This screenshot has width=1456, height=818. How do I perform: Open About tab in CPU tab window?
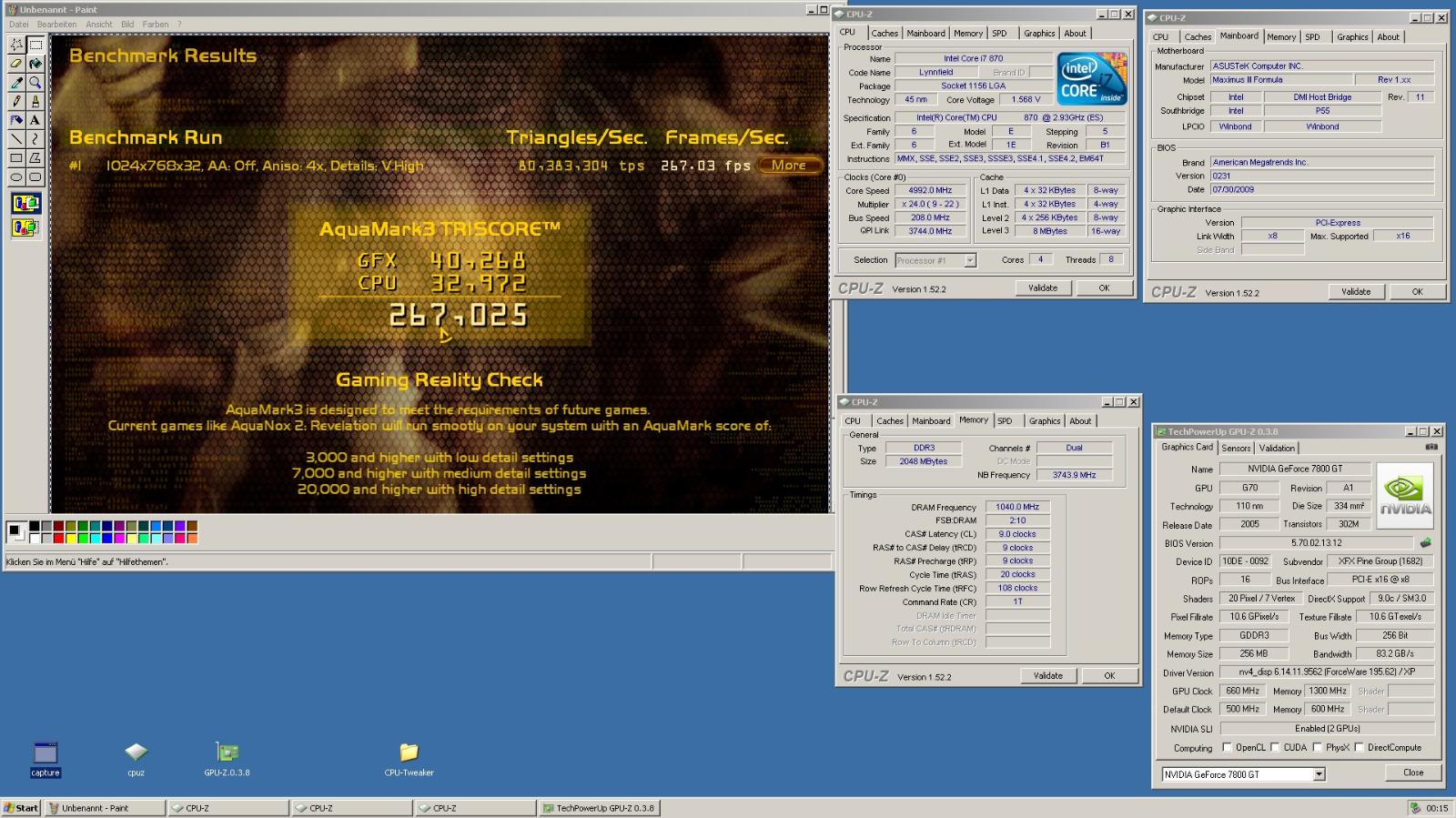tap(1075, 33)
